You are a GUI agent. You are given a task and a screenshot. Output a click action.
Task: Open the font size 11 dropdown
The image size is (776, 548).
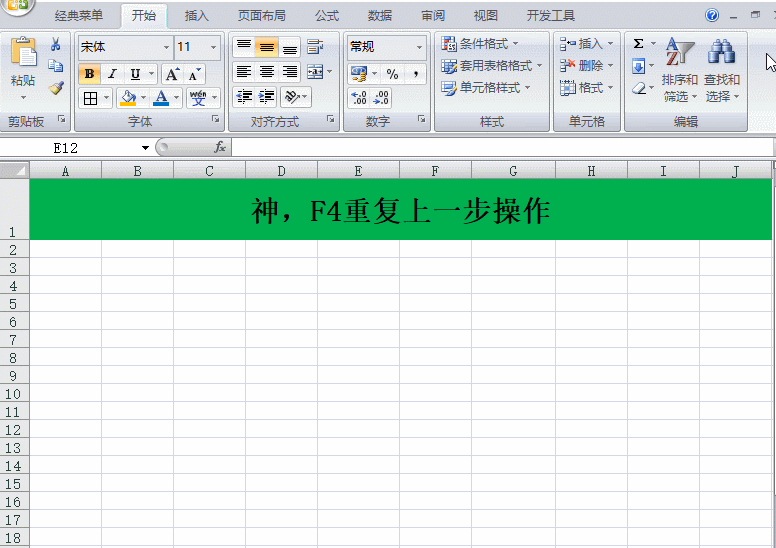point(213,47)
